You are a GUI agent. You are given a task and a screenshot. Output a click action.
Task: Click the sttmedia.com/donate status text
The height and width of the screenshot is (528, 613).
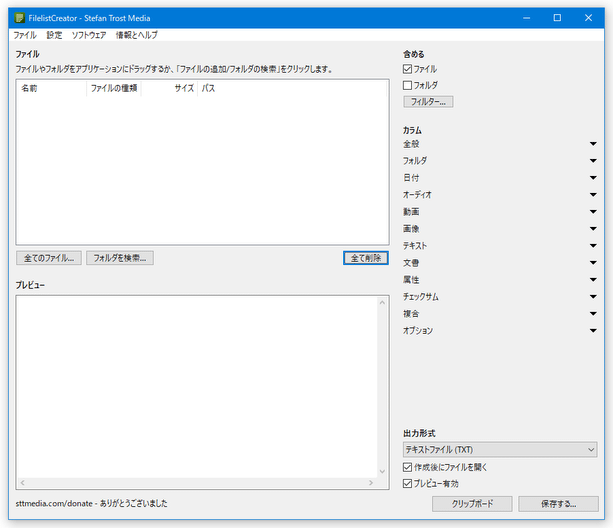[91, 503]
